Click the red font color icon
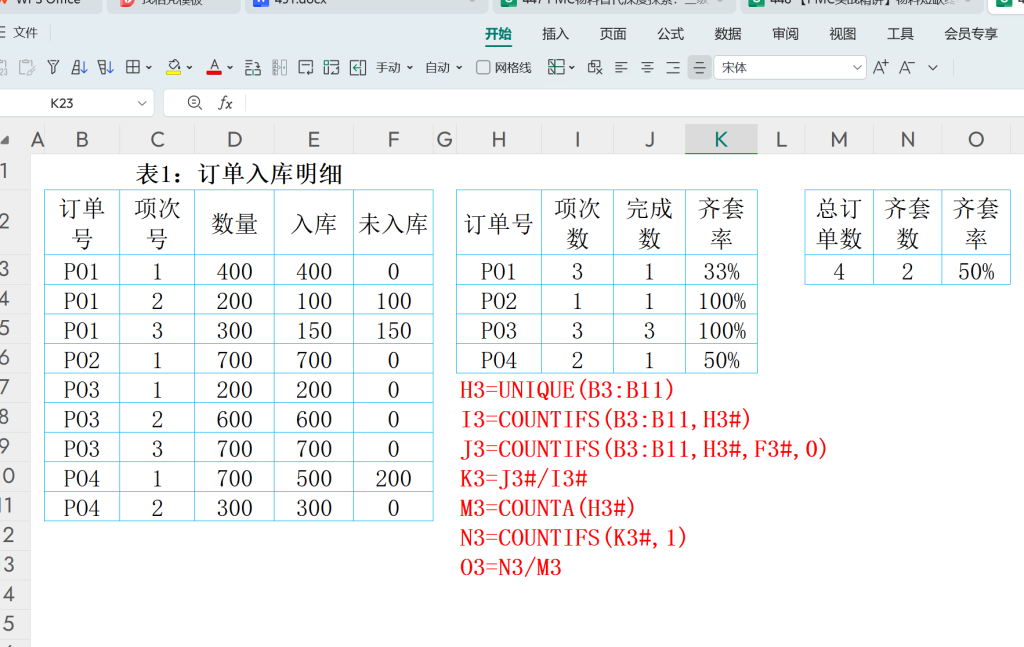 (214, 67)
